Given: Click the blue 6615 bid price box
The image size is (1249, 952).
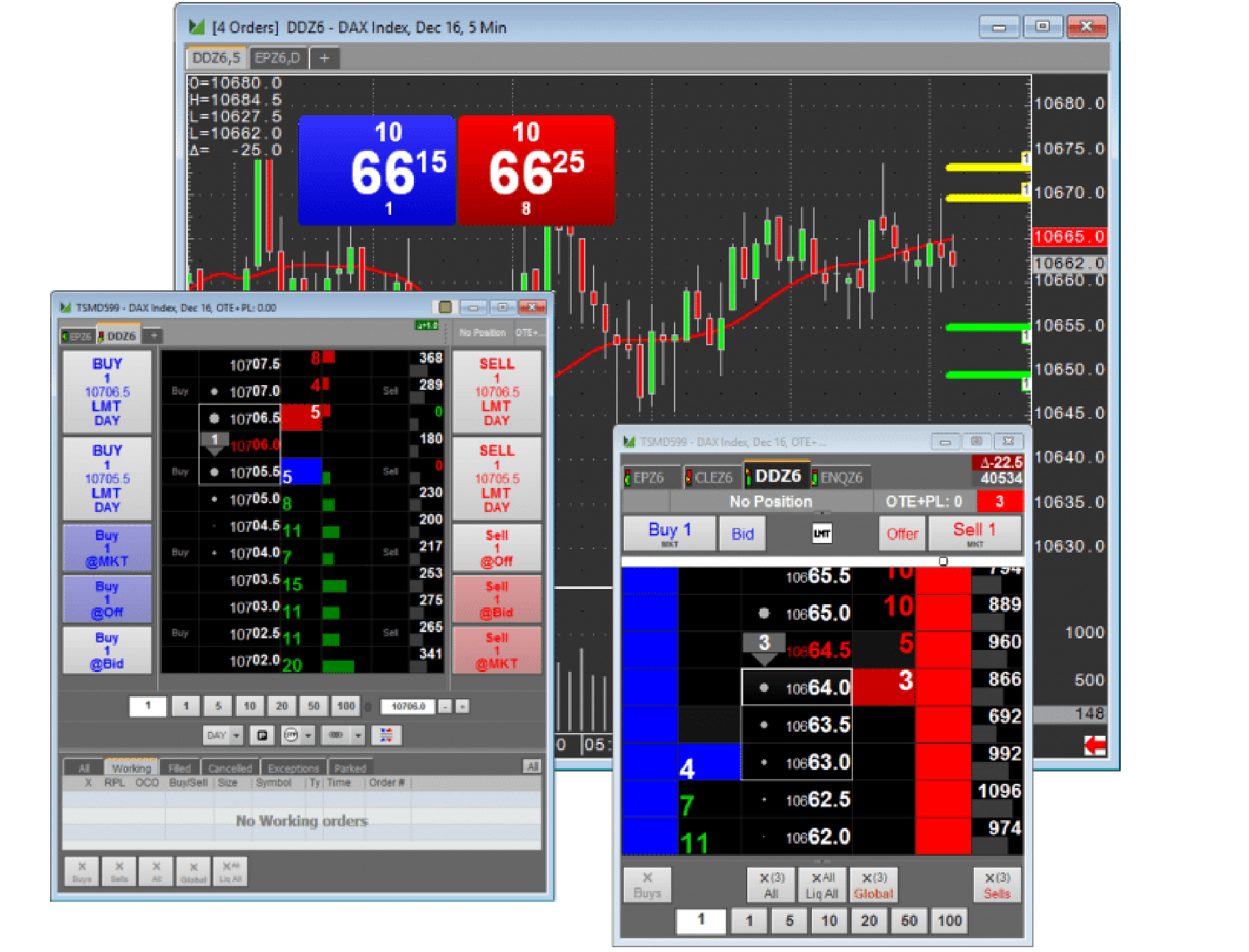Looking at the screenshot, I should click(x=377, y=170).
